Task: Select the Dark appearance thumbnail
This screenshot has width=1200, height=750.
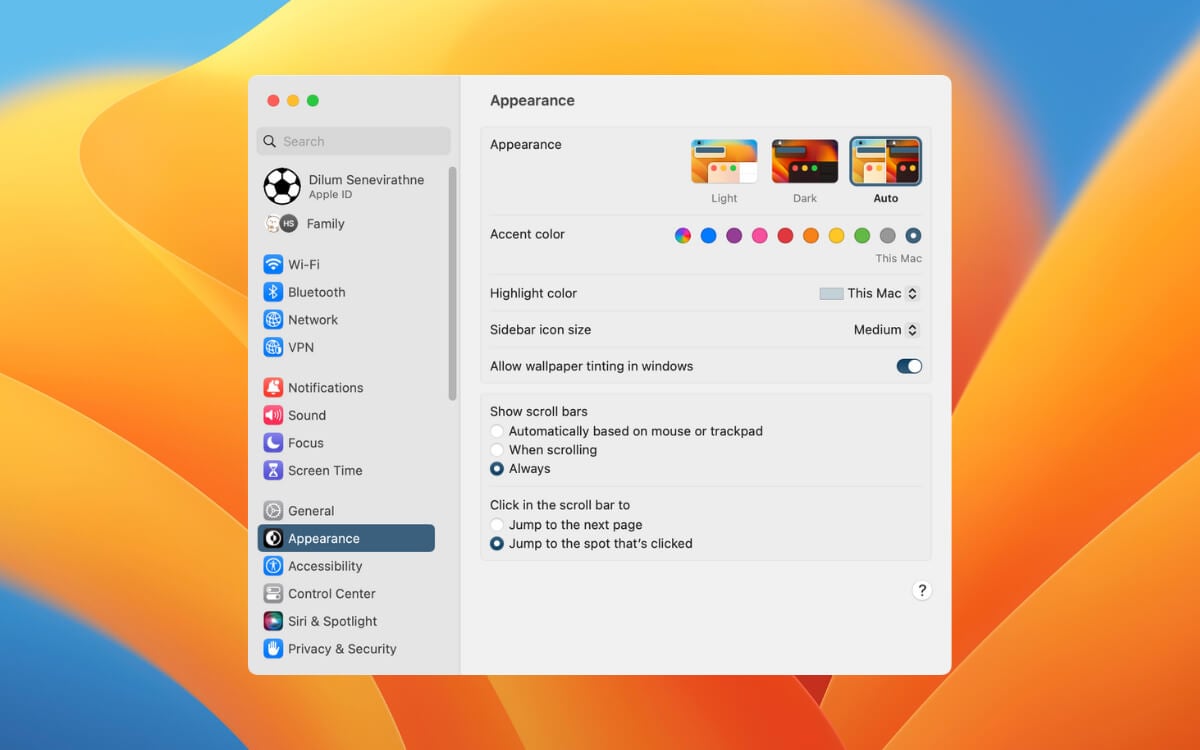Action: (805, 161)
